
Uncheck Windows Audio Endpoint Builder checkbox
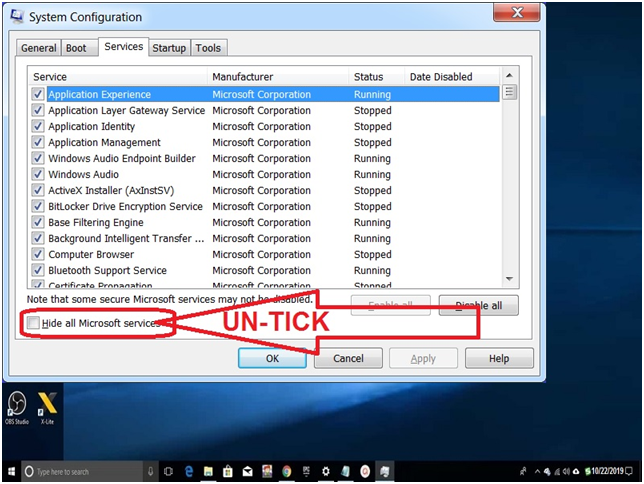38,158
